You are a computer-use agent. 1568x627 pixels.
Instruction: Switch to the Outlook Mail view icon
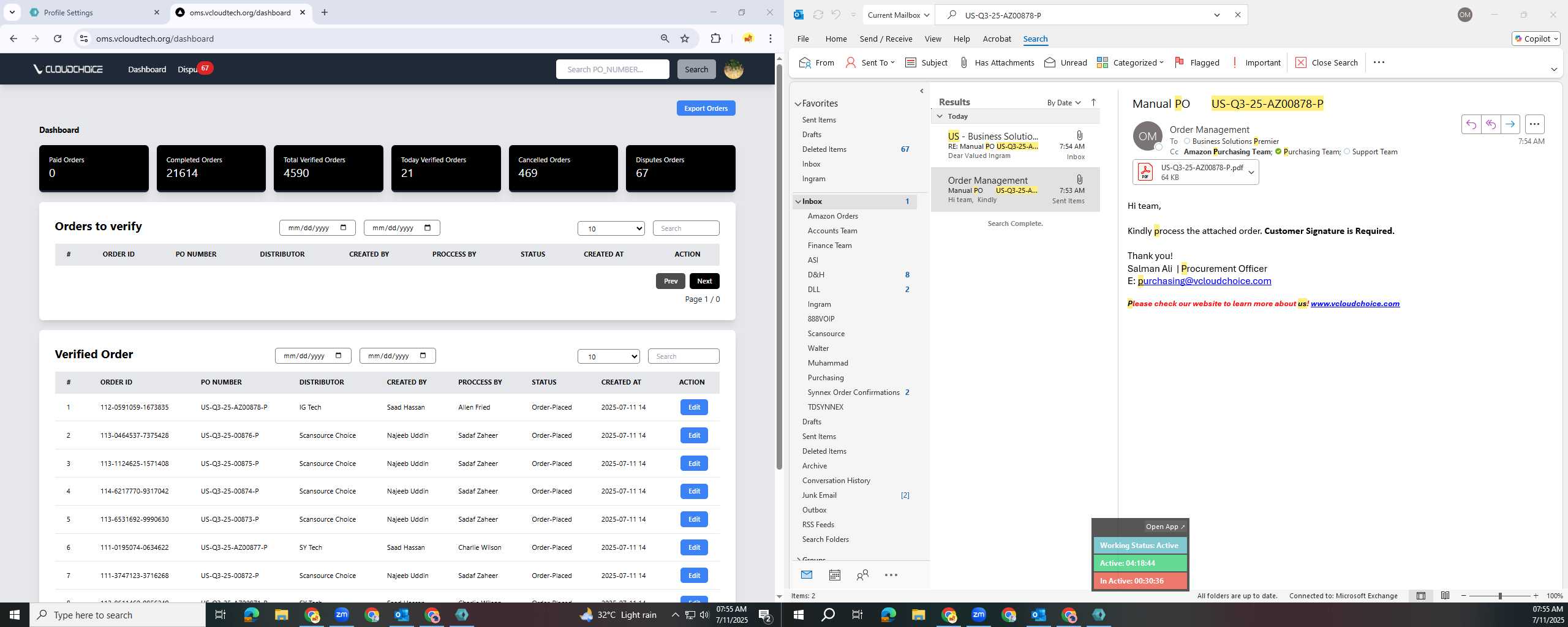806,575
